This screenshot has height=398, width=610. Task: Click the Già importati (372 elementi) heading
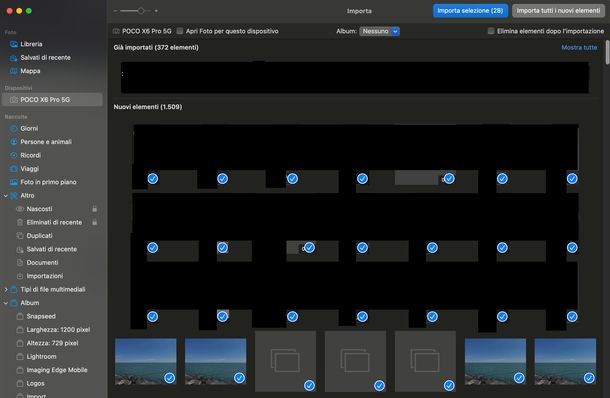(156, 47)
